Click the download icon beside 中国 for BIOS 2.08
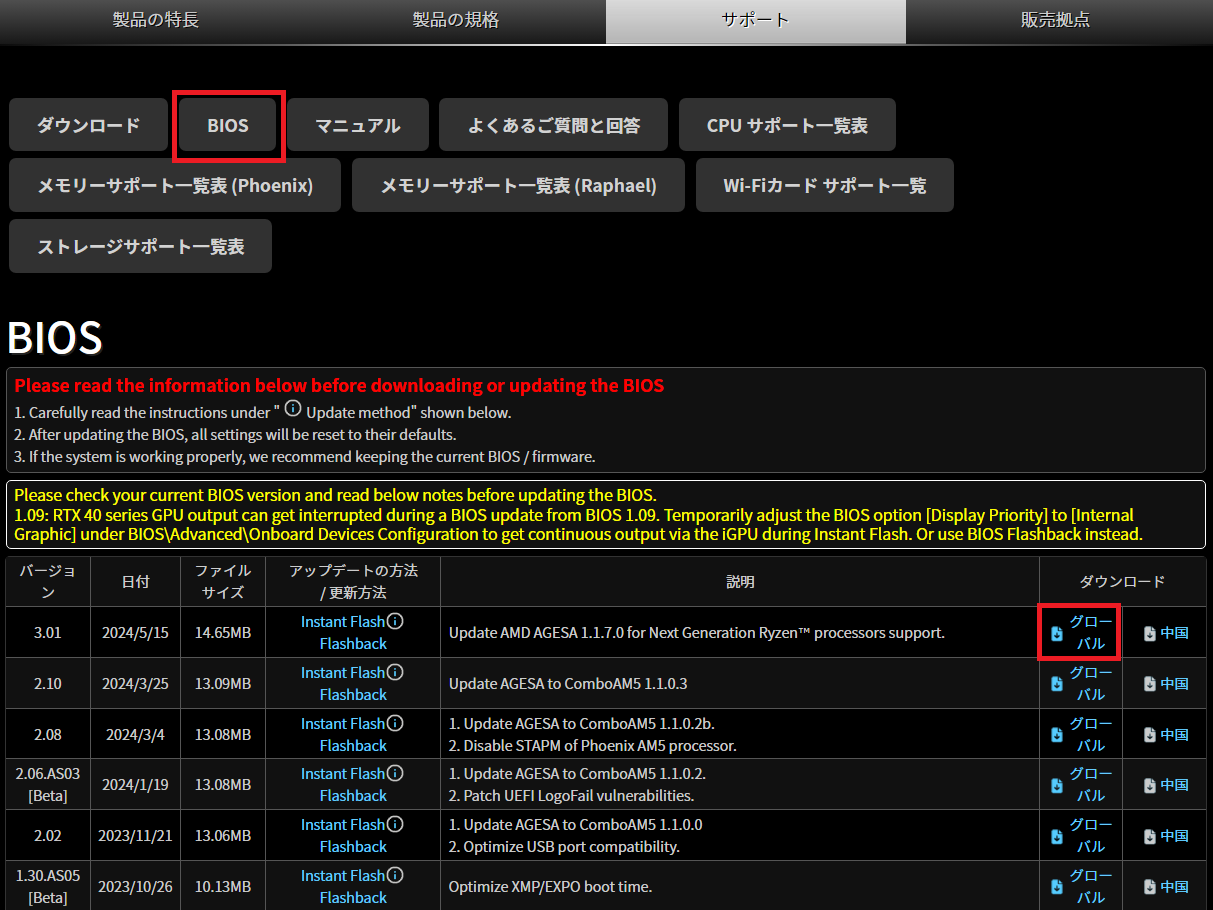 pos(1150,735)
